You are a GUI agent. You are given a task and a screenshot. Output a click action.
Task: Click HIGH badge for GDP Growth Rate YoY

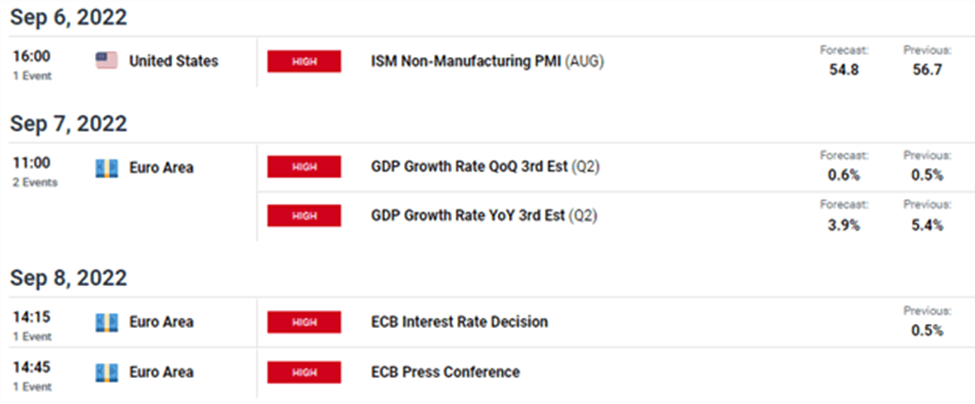[x=304, y=215]
